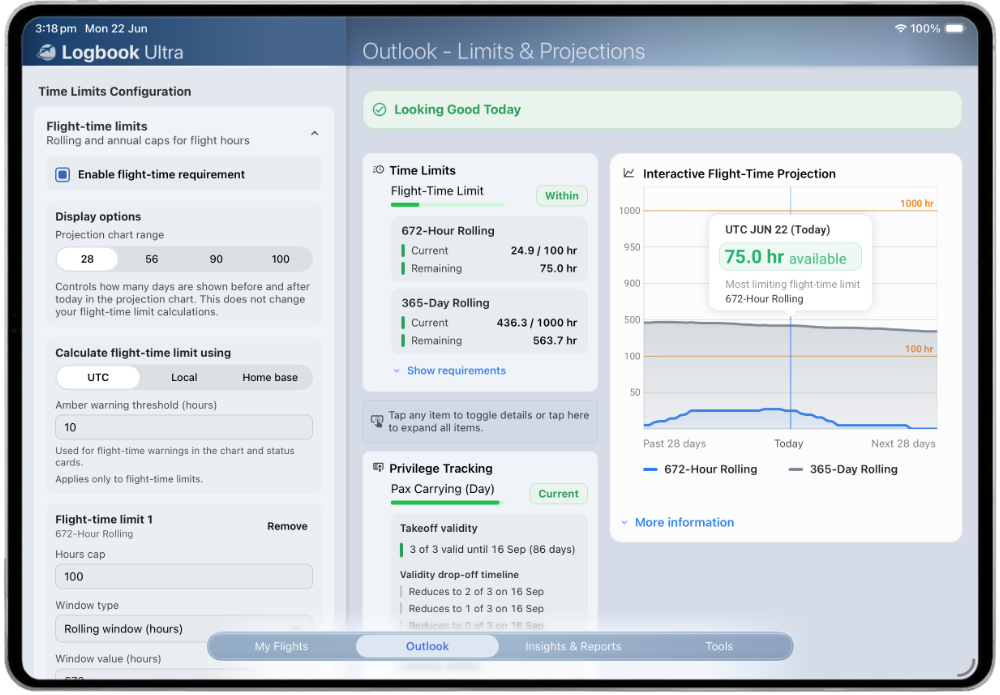Click the green checkmark icon in Looking Good banner
This screenshot has height=695, width=1000.
pos(379,110)
